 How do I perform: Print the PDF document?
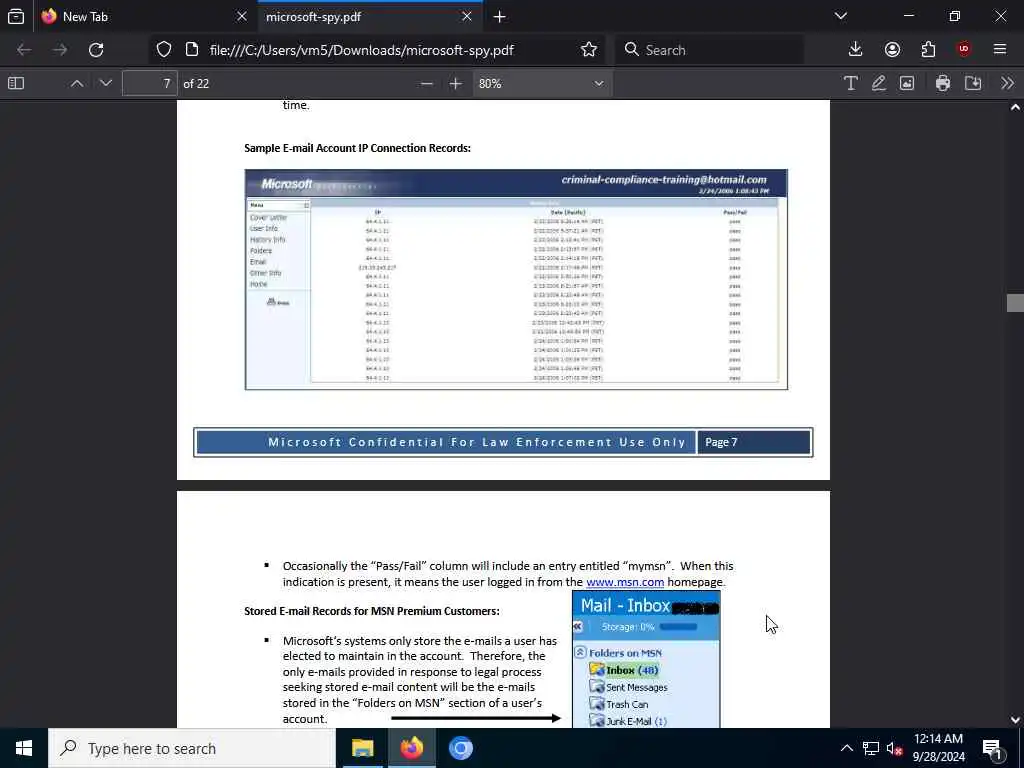click(x=942, y=83)
